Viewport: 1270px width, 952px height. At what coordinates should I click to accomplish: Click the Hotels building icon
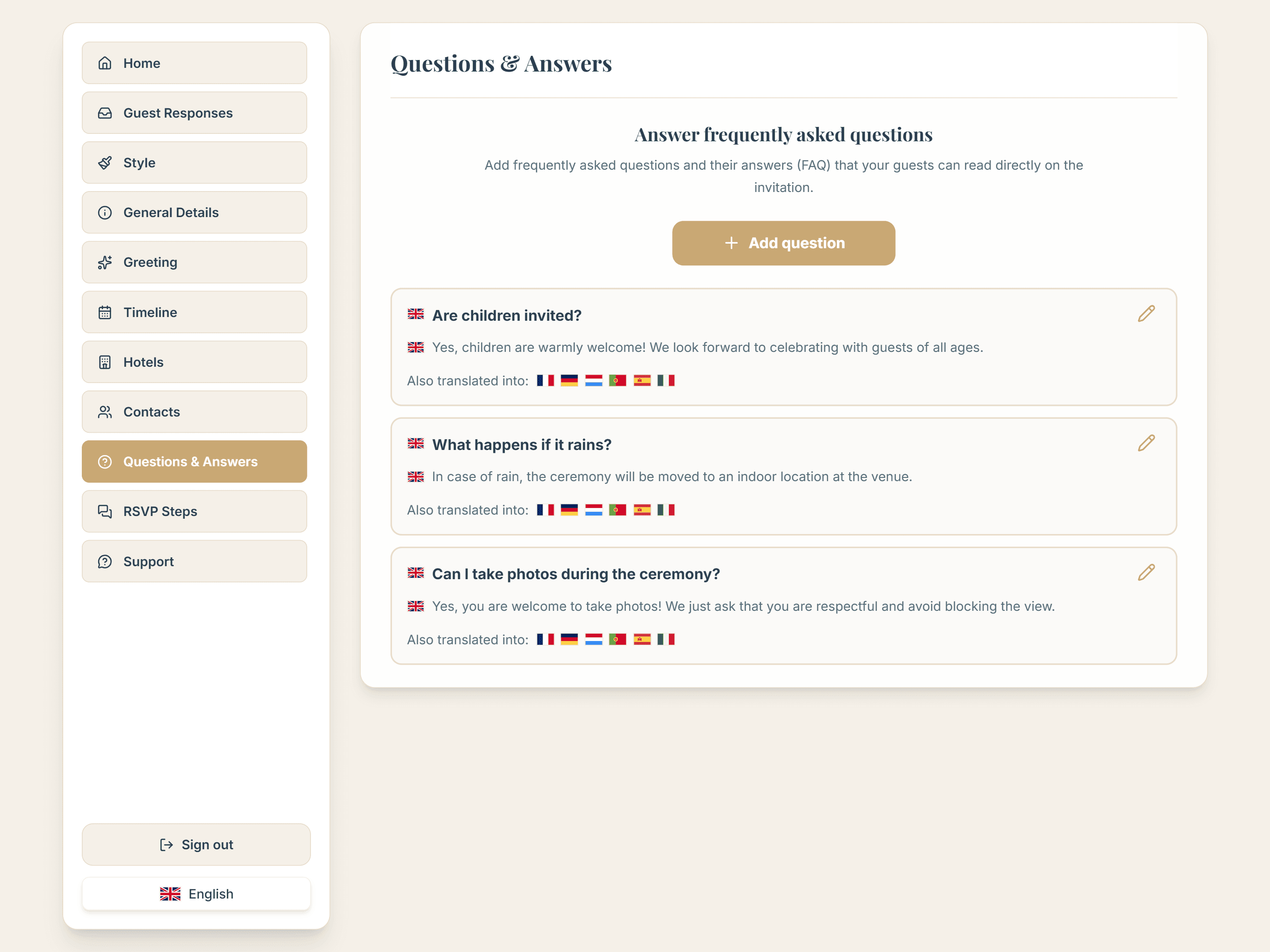pos(105,362)
